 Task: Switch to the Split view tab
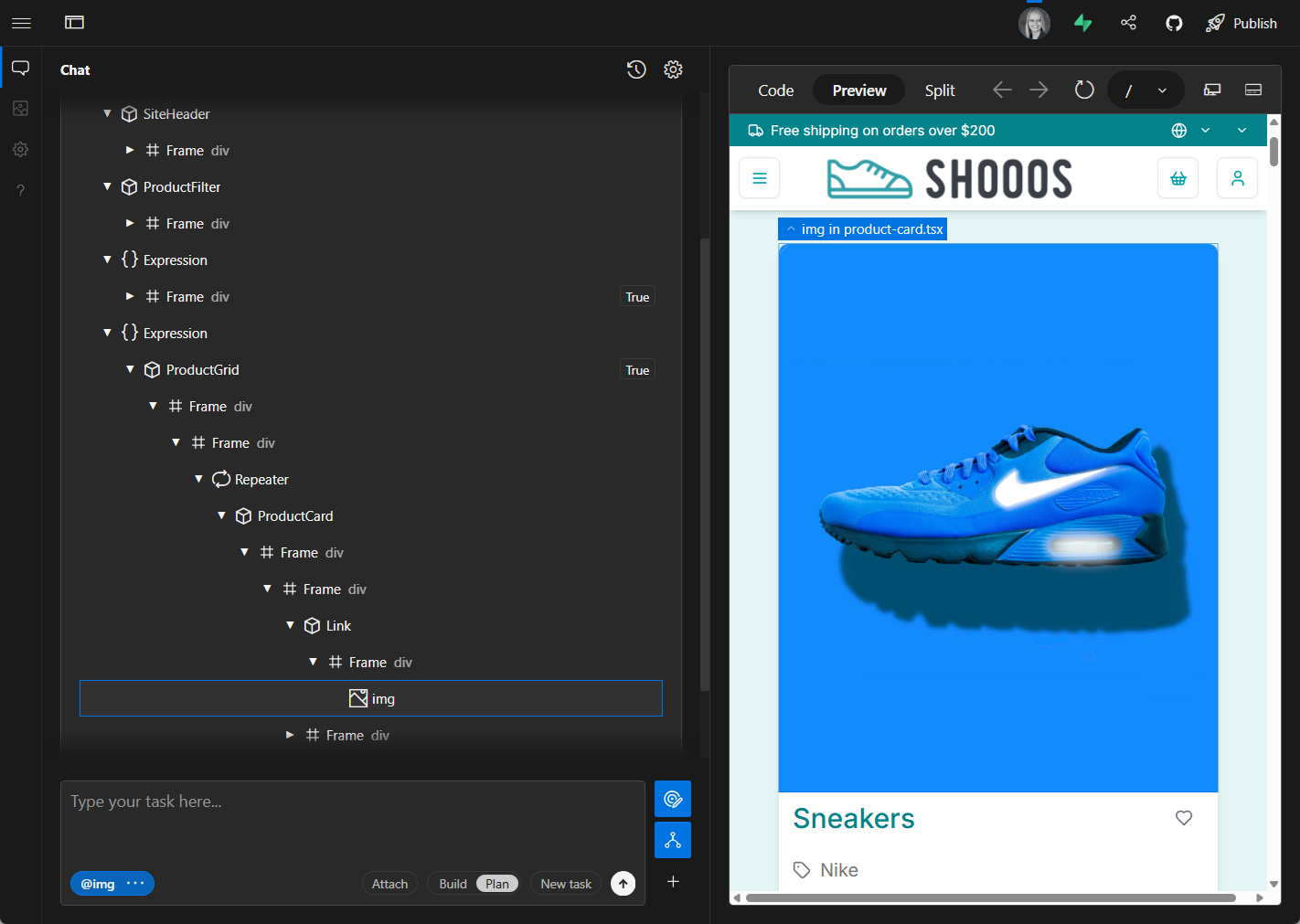click(x=939, y=90)
